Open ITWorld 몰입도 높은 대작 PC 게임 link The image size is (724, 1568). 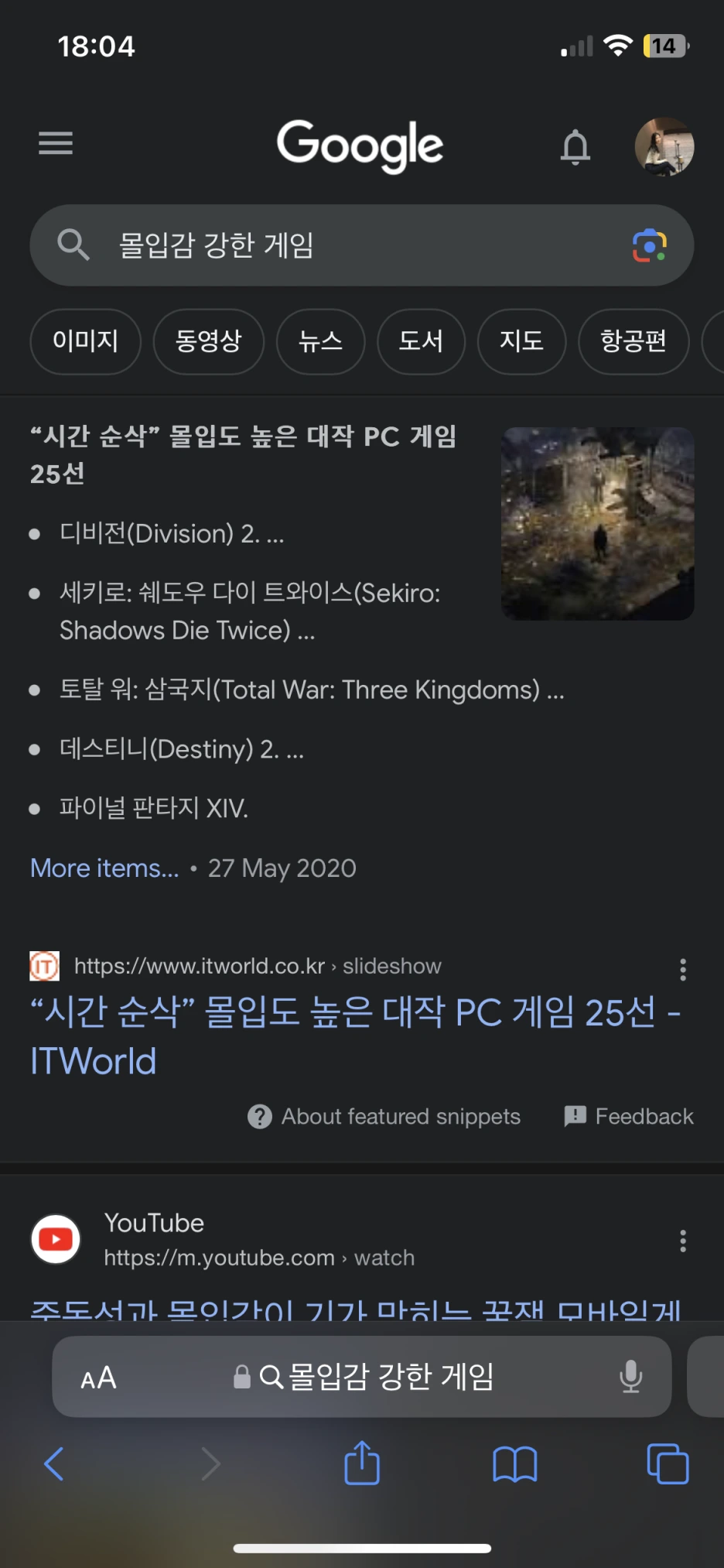coord(355,1036)
